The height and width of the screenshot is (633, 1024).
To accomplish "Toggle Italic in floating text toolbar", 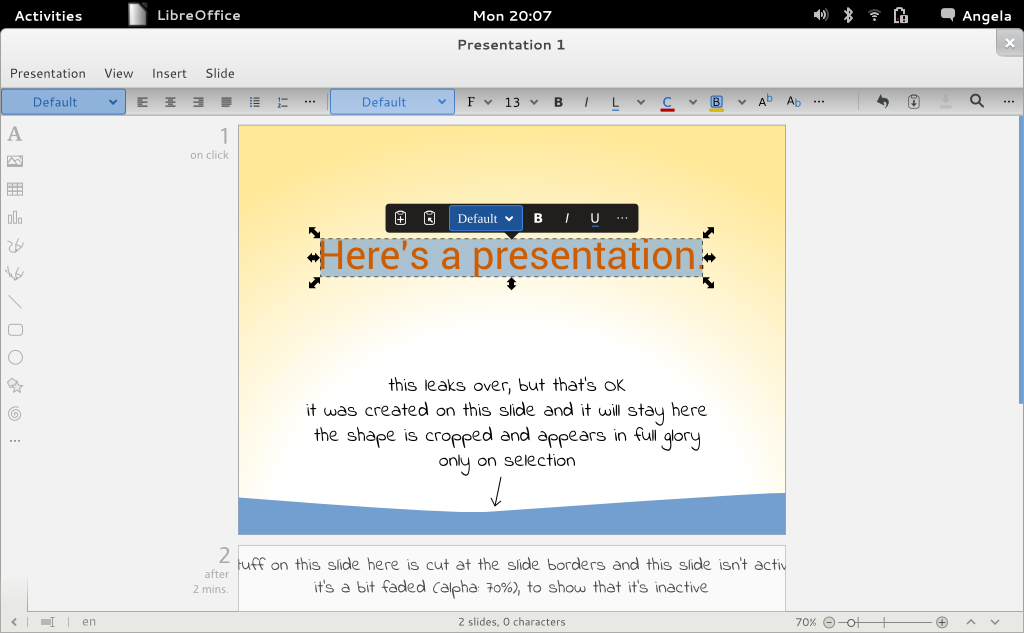I will (x=567, y=218).
